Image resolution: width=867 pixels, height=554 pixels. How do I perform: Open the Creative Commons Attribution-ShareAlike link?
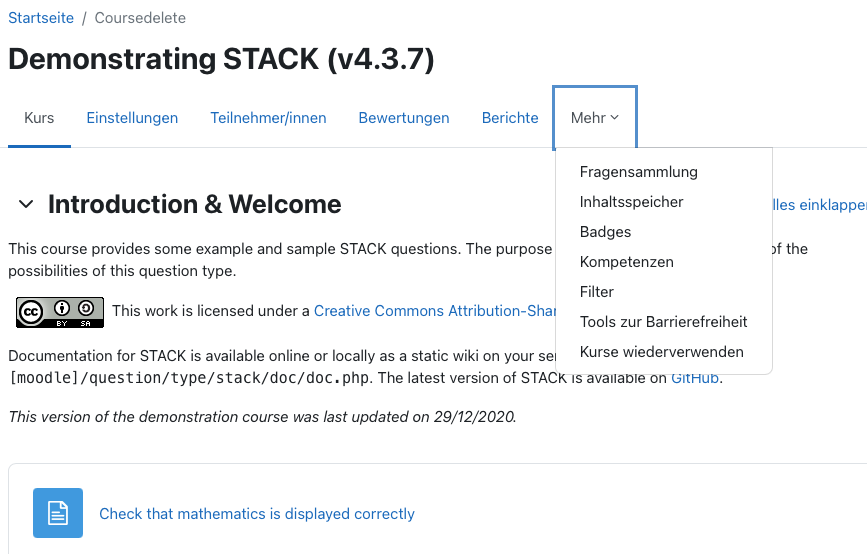coord(434,311)
